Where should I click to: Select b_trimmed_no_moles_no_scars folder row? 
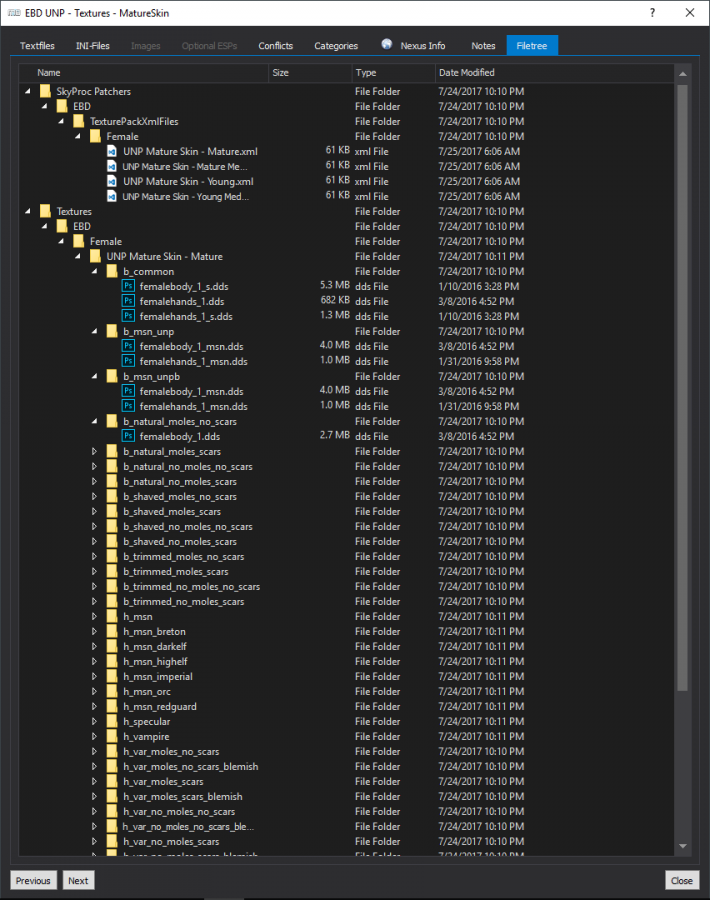(346, 587)
